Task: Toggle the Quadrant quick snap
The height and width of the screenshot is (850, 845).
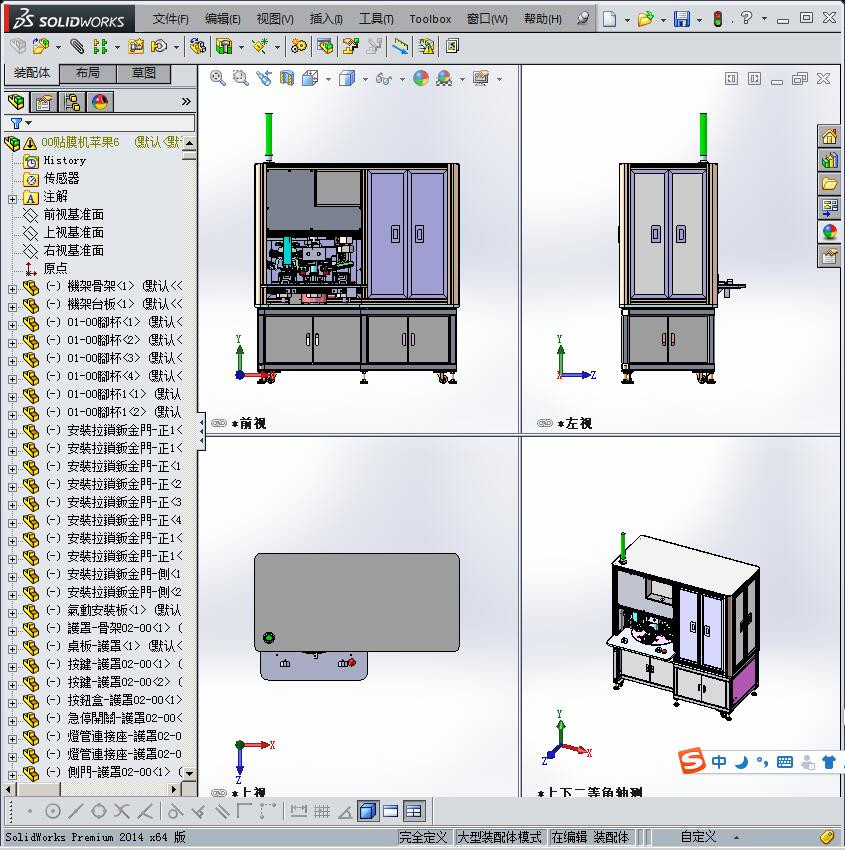Action: point(99,812)
